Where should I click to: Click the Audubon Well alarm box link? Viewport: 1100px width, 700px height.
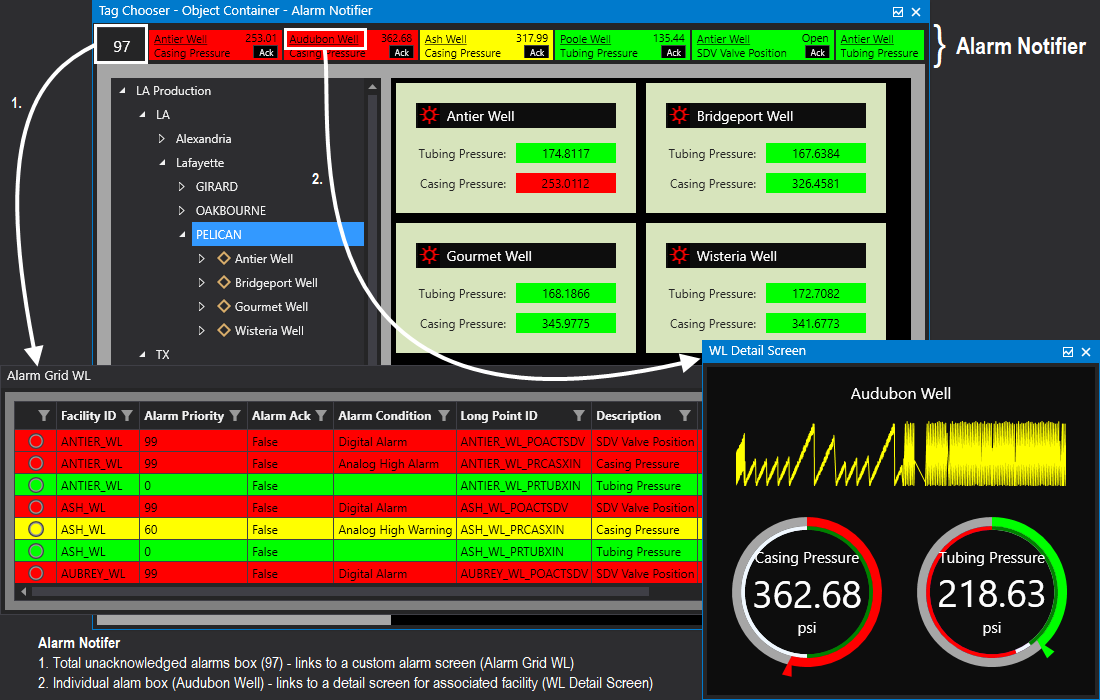pos(323,39)
